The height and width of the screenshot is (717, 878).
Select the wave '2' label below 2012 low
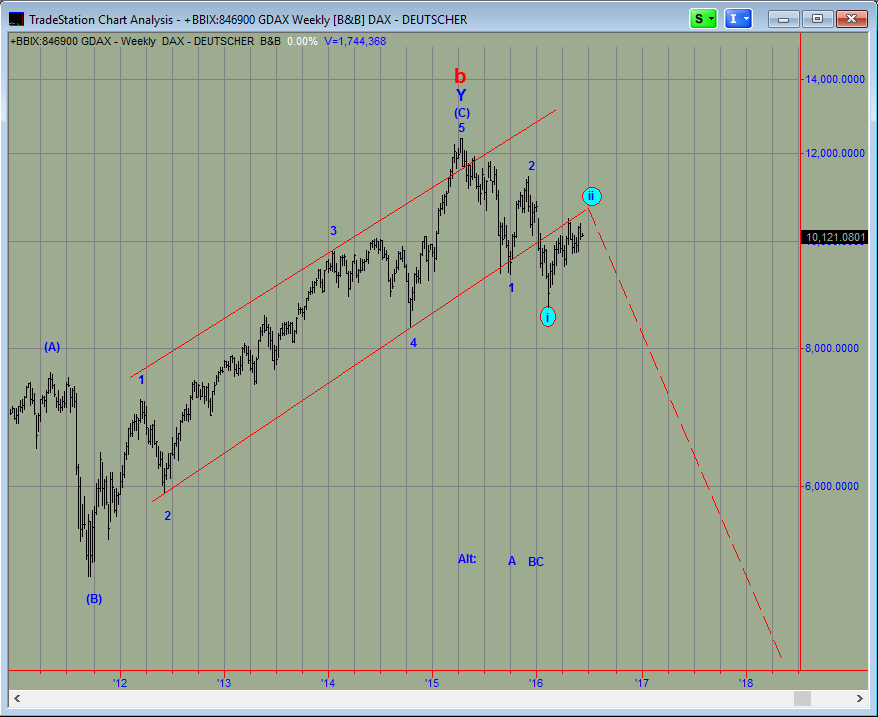(x=167, y=516)
